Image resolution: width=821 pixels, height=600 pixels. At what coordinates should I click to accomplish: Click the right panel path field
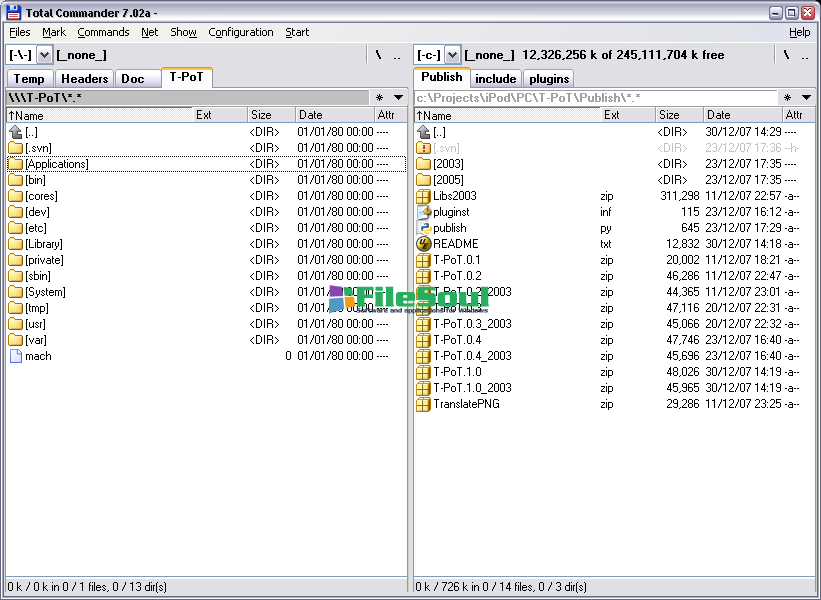click(595, 98)
